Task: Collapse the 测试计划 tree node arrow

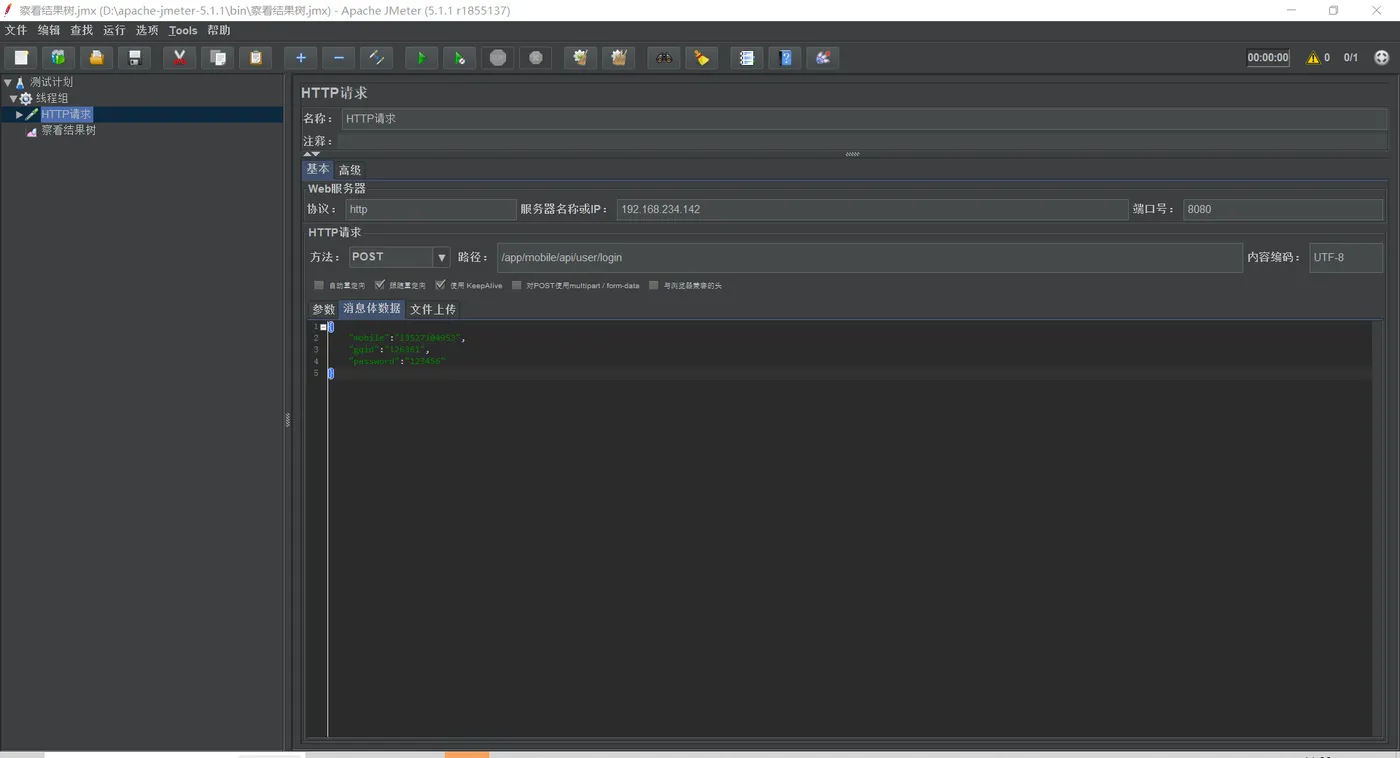Action: coord(8,82)
